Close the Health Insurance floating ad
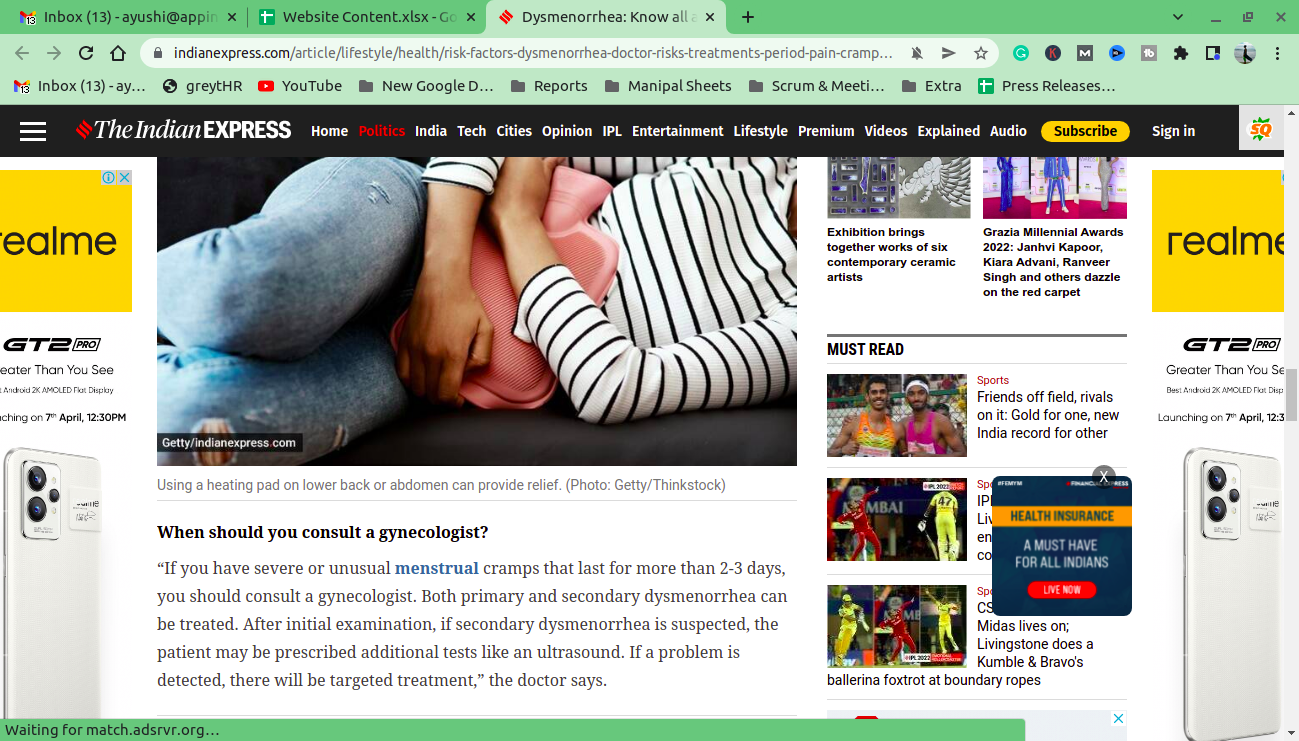This screenshot has height=741, width=1299. (1103, 477)
